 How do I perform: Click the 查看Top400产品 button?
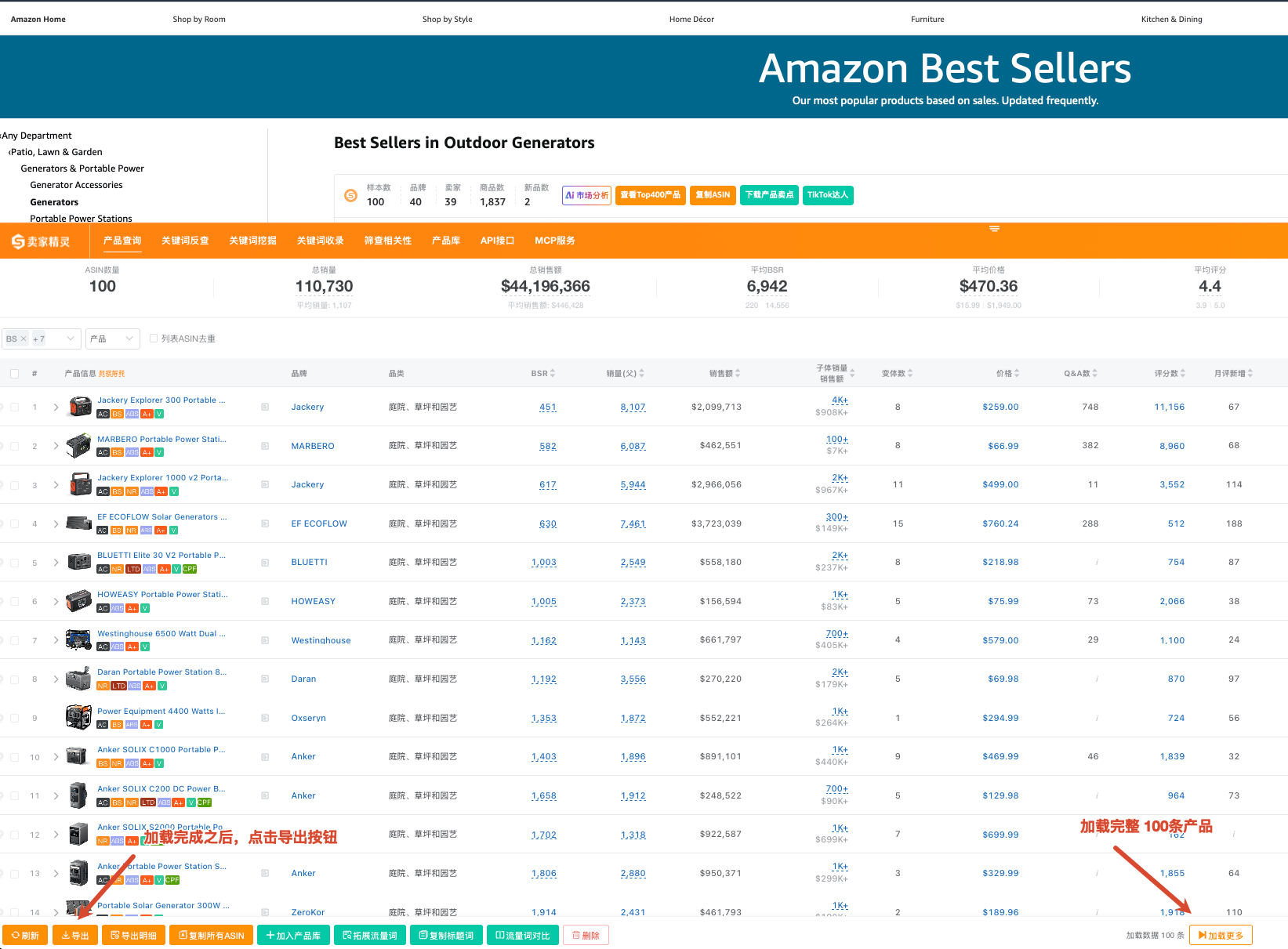tap(651, 195)
